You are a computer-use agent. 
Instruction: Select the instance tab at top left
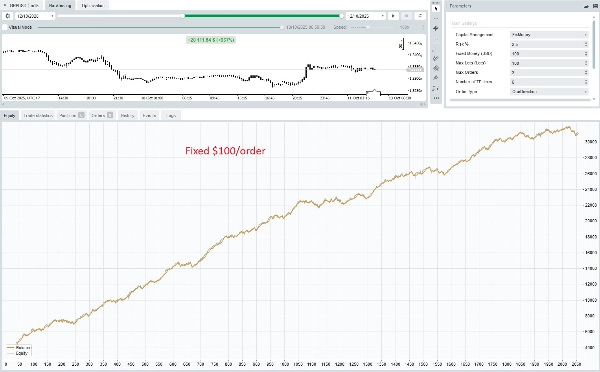(21, 5)
